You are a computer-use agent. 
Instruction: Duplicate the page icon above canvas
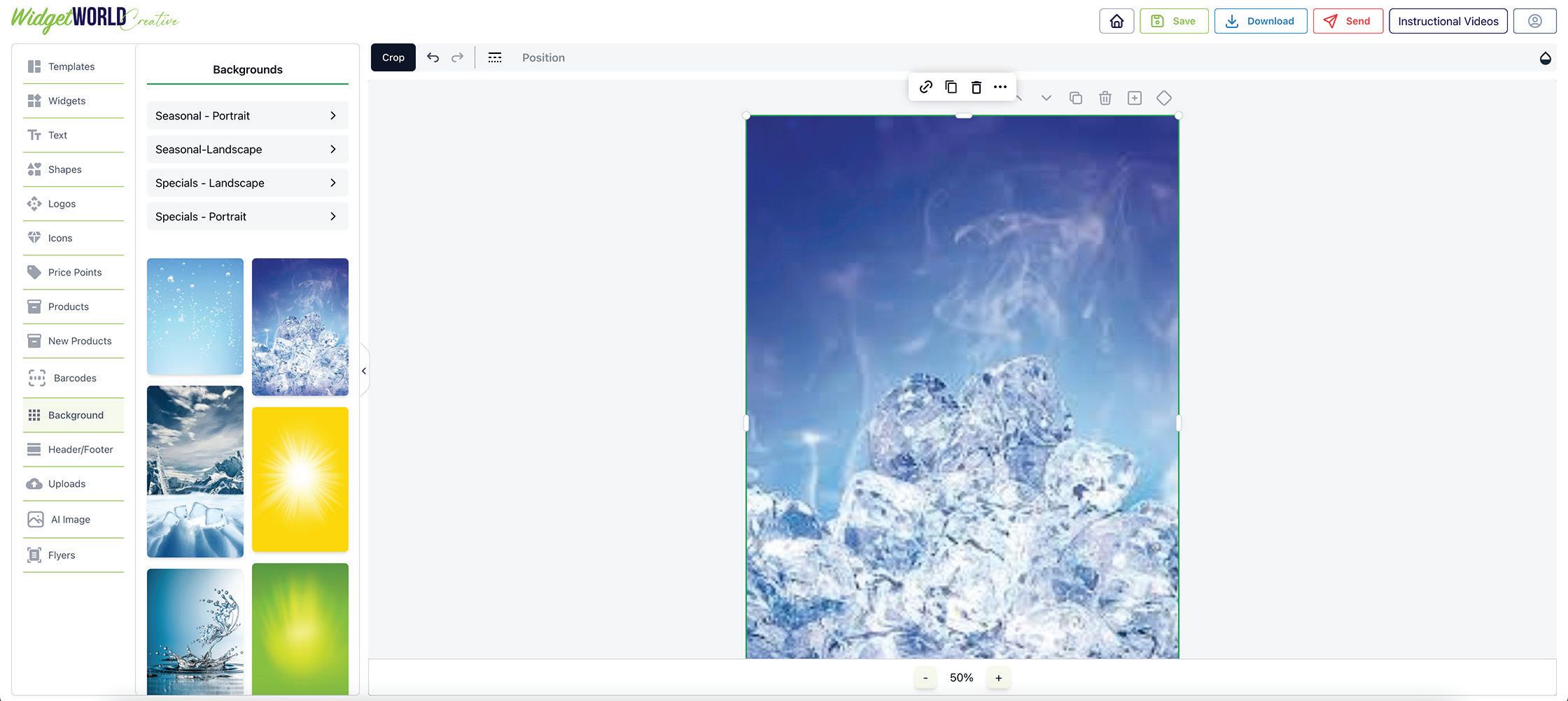click(1076, 98)
